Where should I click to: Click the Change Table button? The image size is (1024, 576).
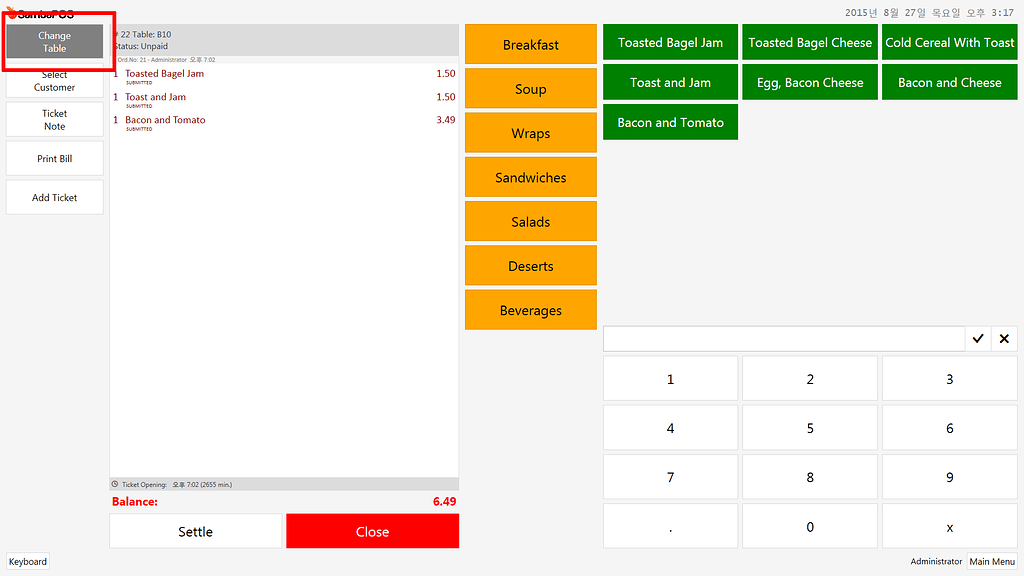(54, 41)
